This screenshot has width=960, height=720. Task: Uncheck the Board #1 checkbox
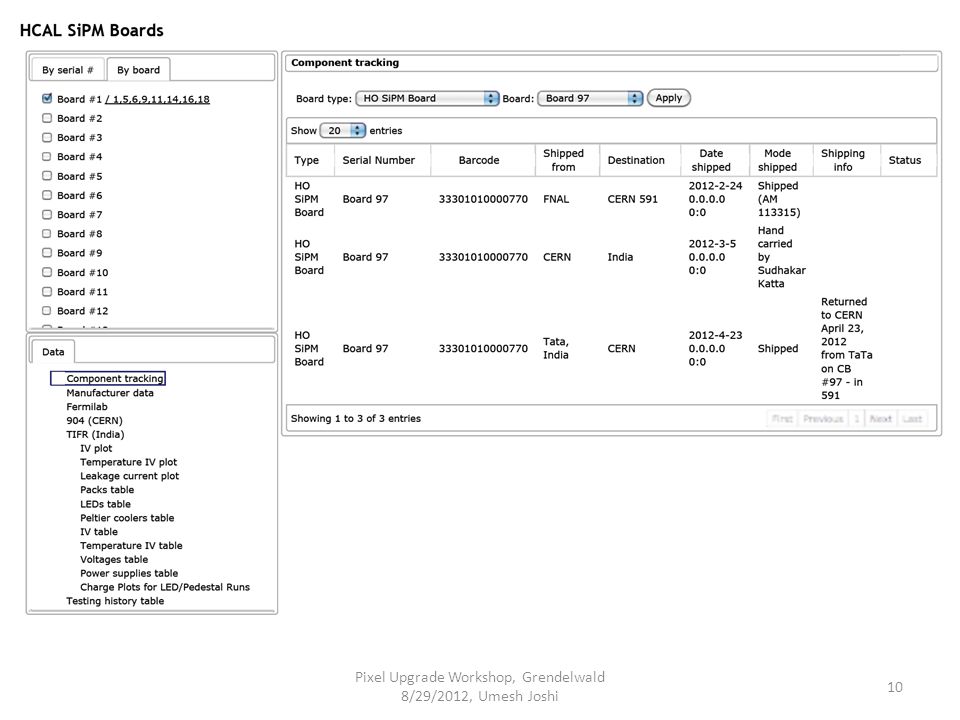tap(47, 99)
